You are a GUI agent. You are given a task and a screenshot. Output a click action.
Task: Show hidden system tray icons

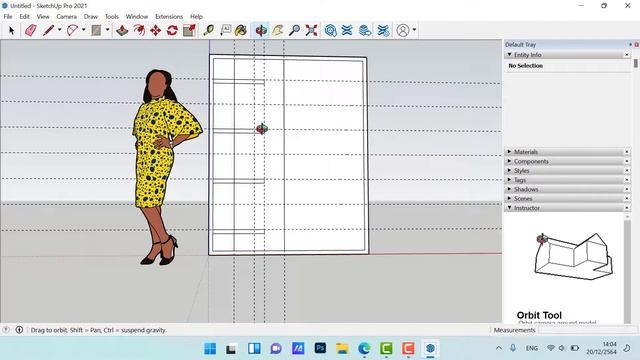(499, 348)
